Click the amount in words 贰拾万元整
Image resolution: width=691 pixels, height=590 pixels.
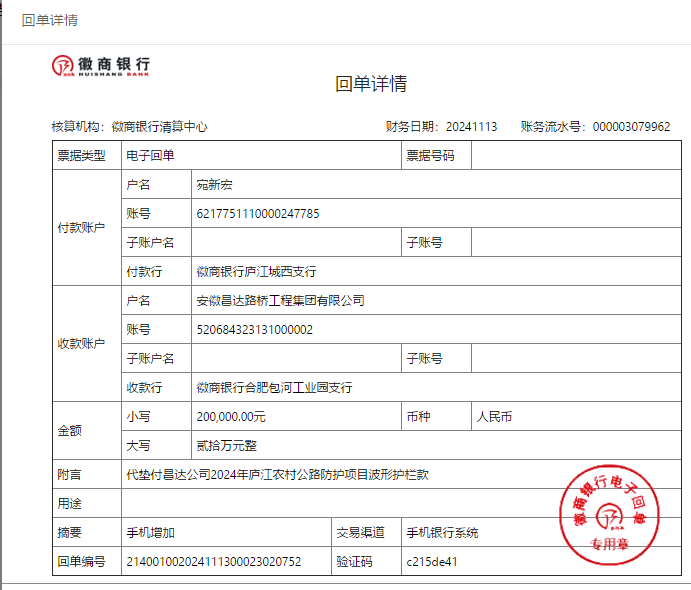click(227, 445)
